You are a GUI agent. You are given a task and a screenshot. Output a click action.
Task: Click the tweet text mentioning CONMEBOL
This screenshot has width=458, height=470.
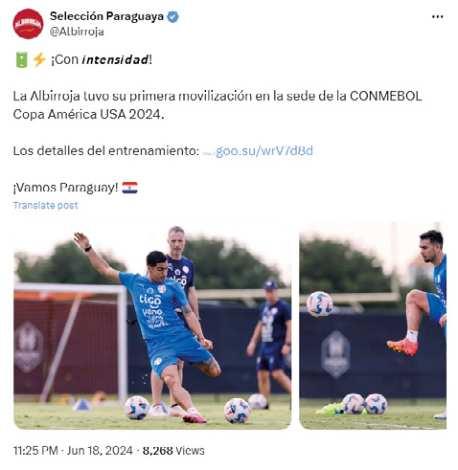[x=217, y=105]
